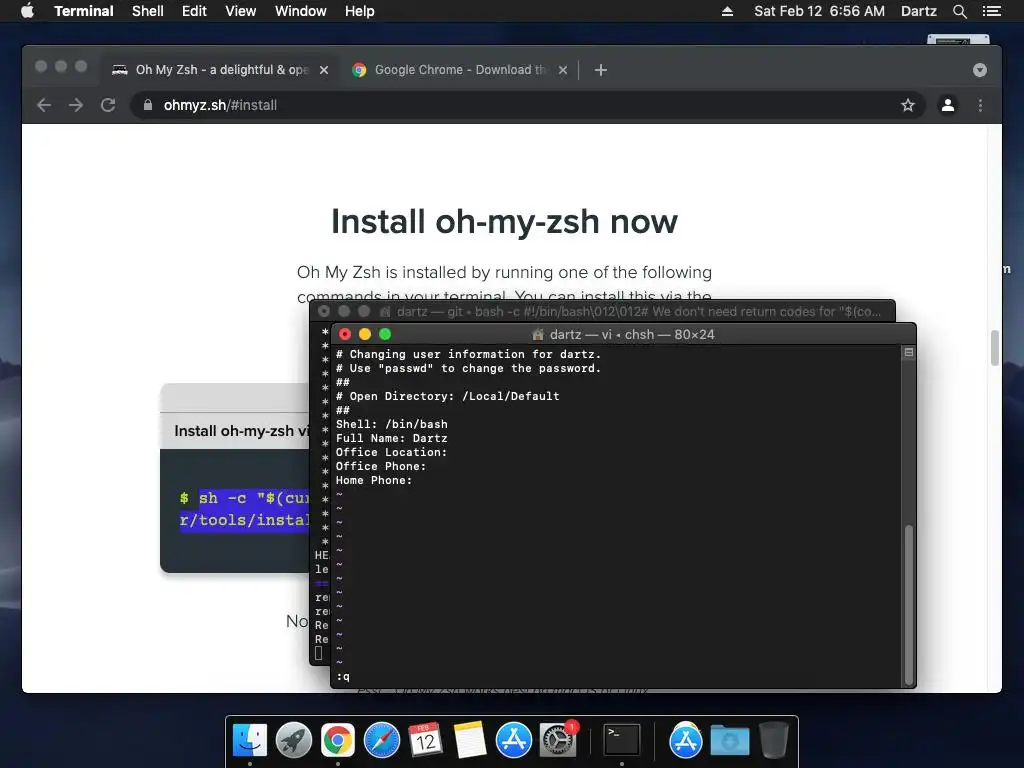
Task: Click the '# Open Directory: /Local/Default' line
Action: coord(447,396)
